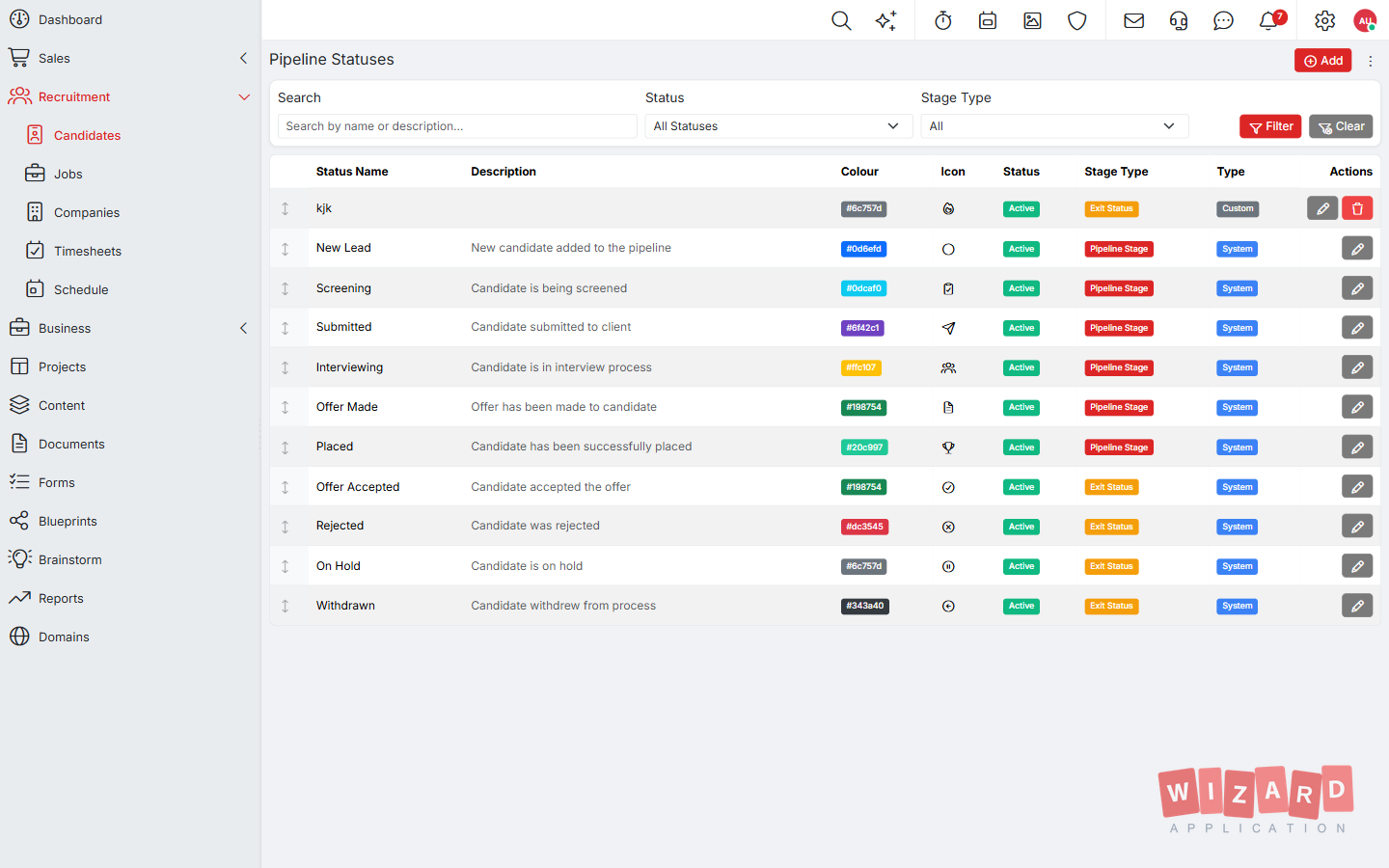Screen dimensions: 1389x868
Task: Open the mail envelope icon
Action: (1134, 20)
